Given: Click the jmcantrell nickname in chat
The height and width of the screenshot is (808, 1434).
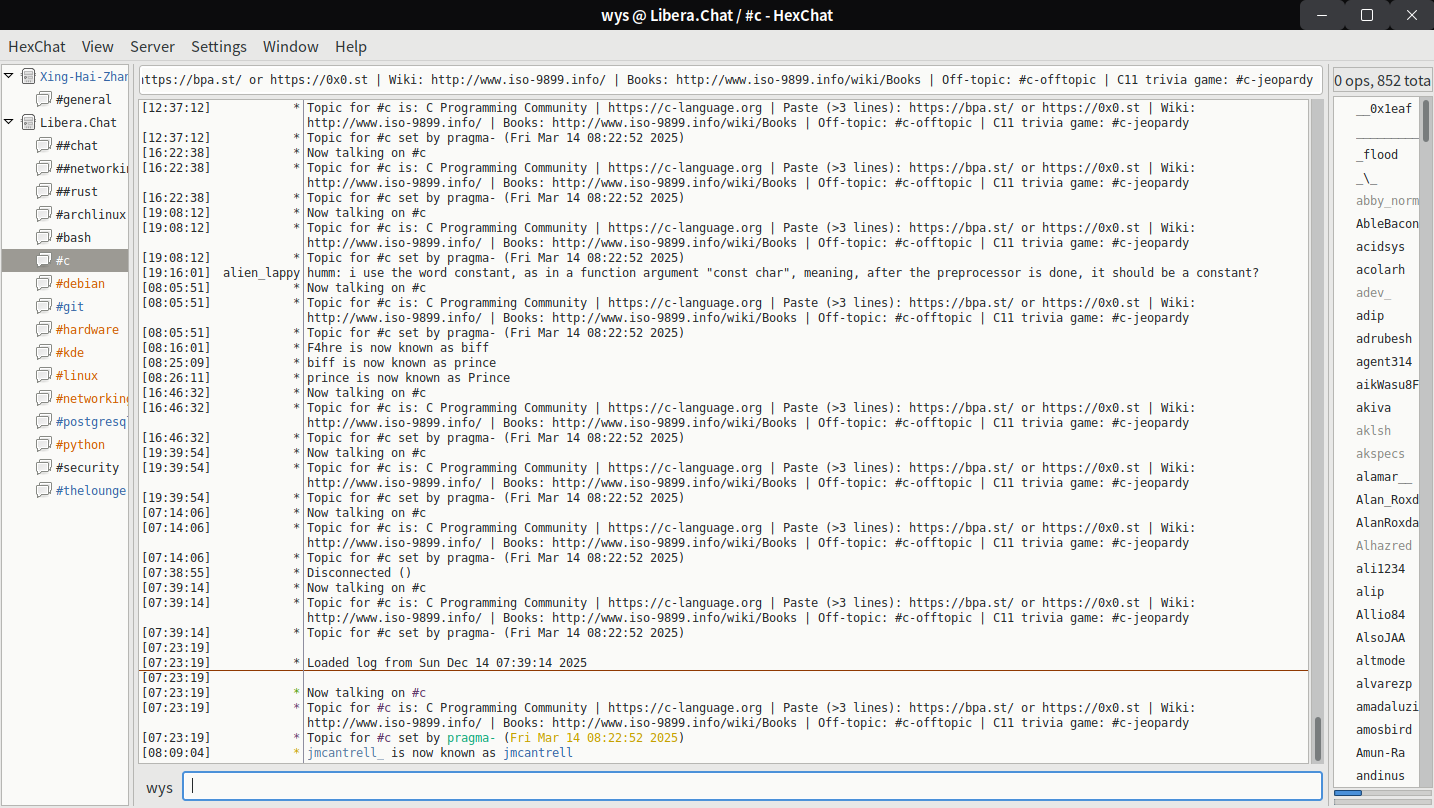Looking at the screenshot, I should coord(537,752).
